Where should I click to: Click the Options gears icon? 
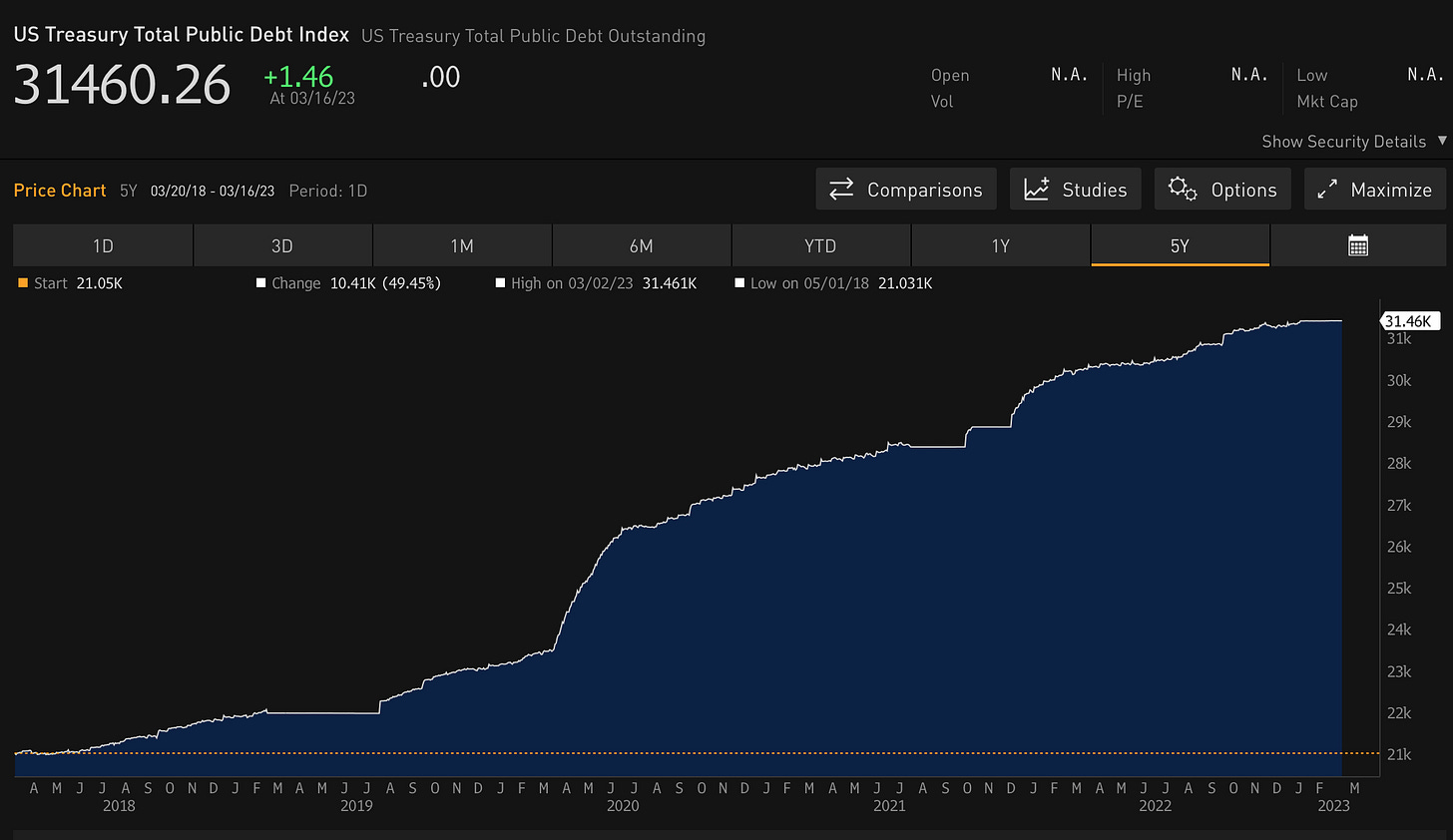point(1183,189)
